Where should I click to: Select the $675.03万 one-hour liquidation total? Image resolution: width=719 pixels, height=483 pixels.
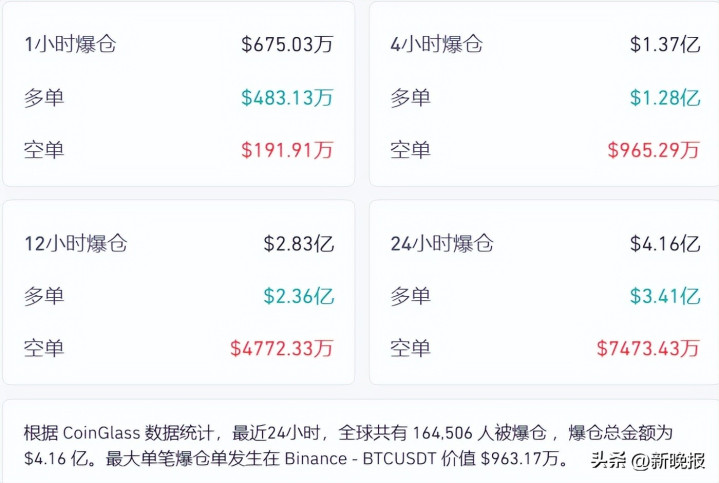click(x=287, y=44)
